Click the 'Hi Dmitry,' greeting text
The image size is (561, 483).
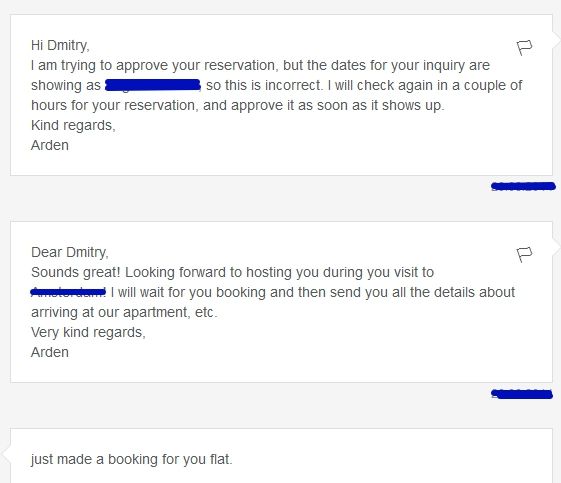pos(60,45)
